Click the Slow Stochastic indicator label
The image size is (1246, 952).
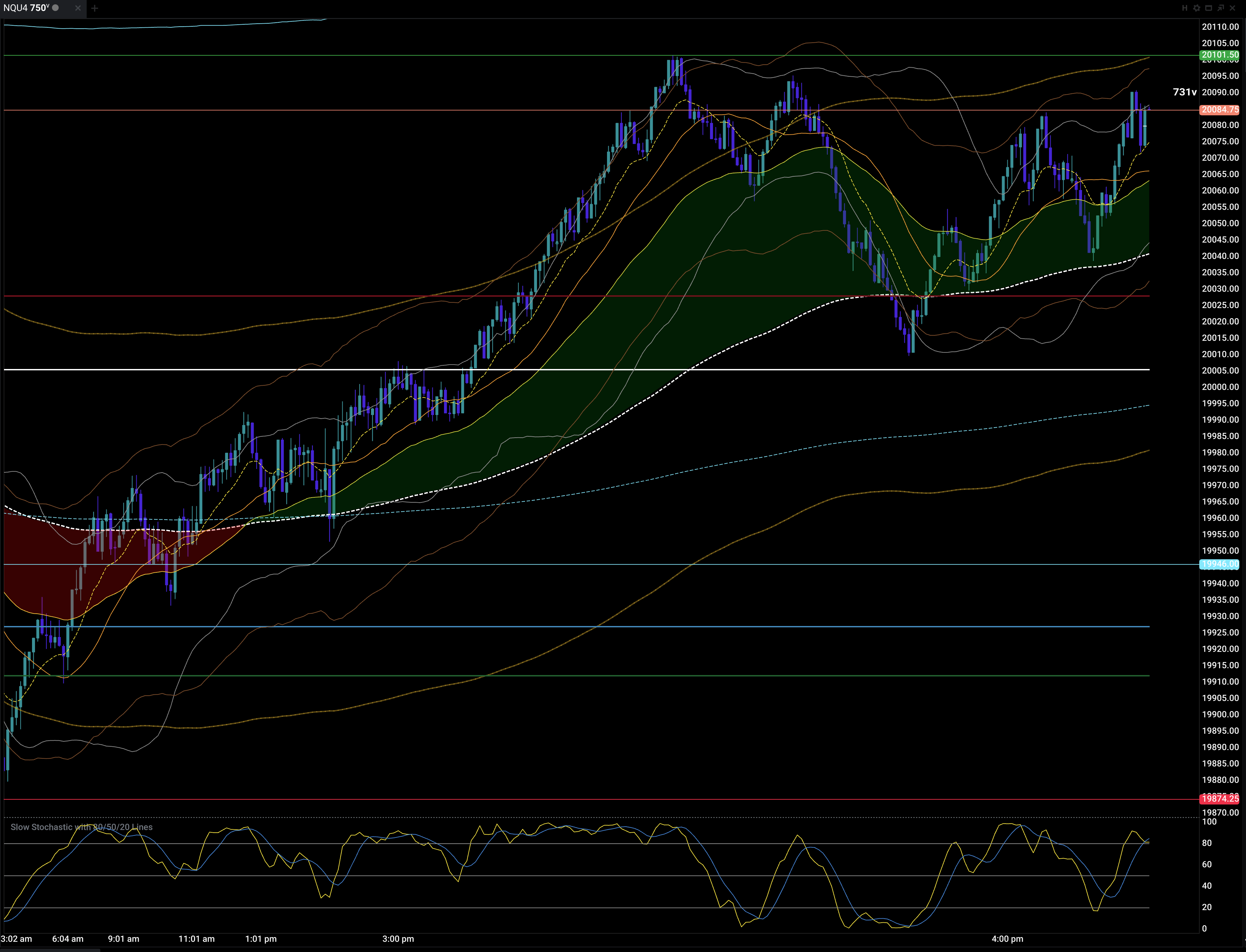point(81,827)
